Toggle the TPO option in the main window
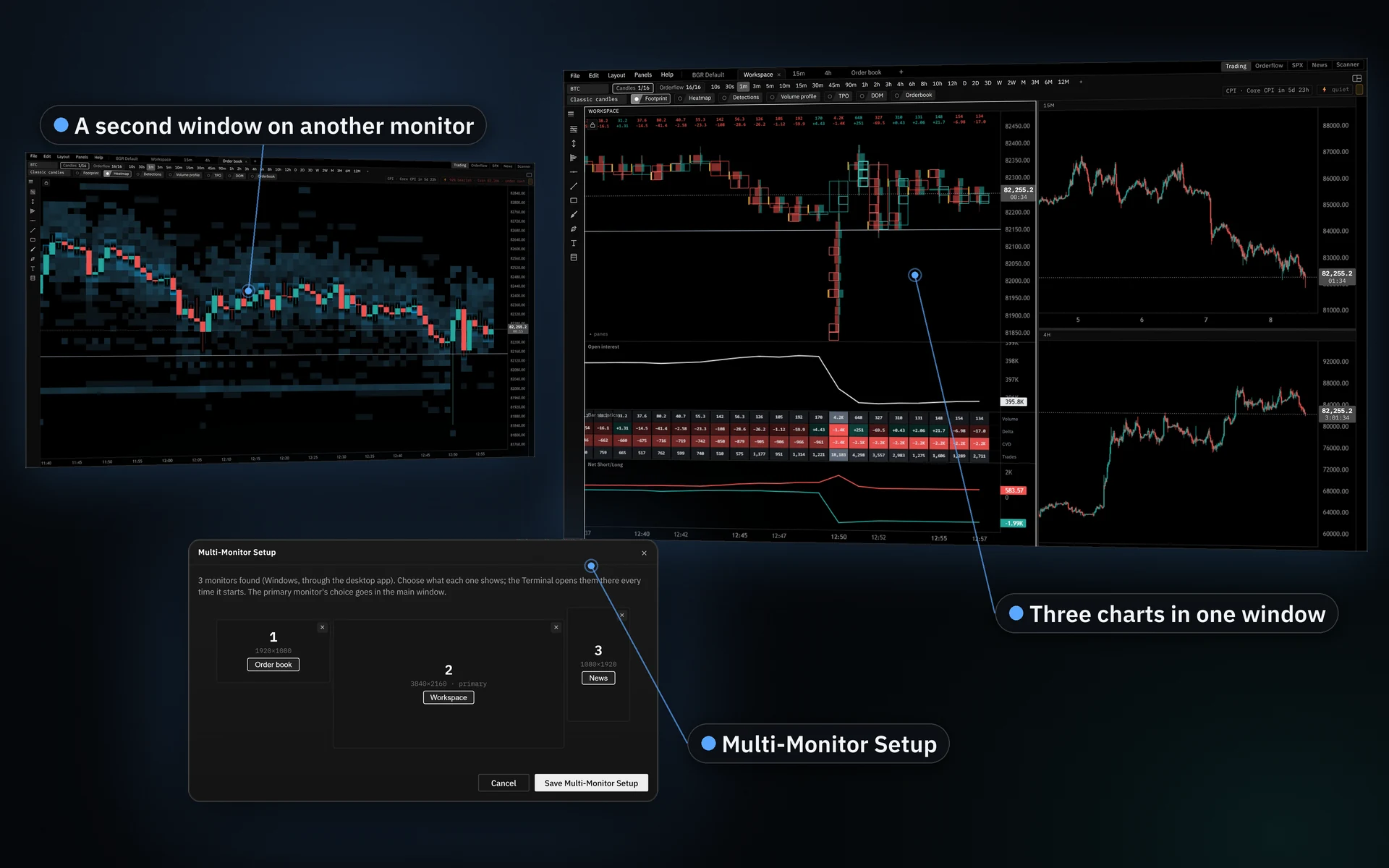Image resolution: width=1389 pixels, height=868 pixels. coord(838,95)
